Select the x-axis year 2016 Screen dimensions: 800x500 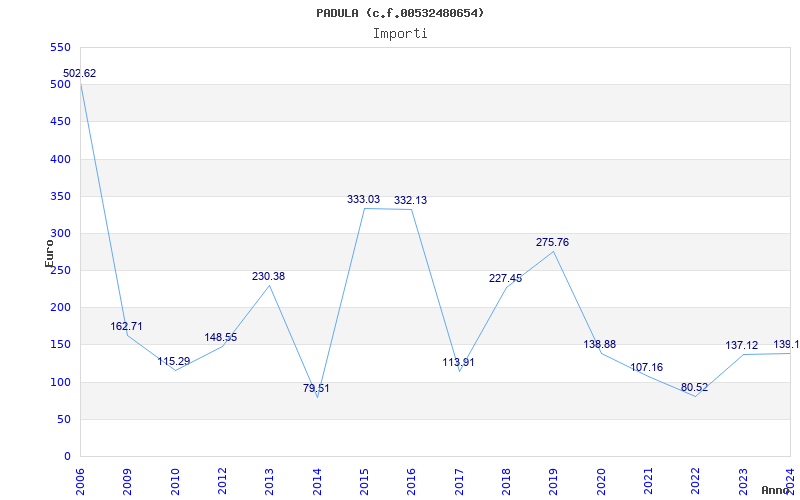[x=412, y=481]
